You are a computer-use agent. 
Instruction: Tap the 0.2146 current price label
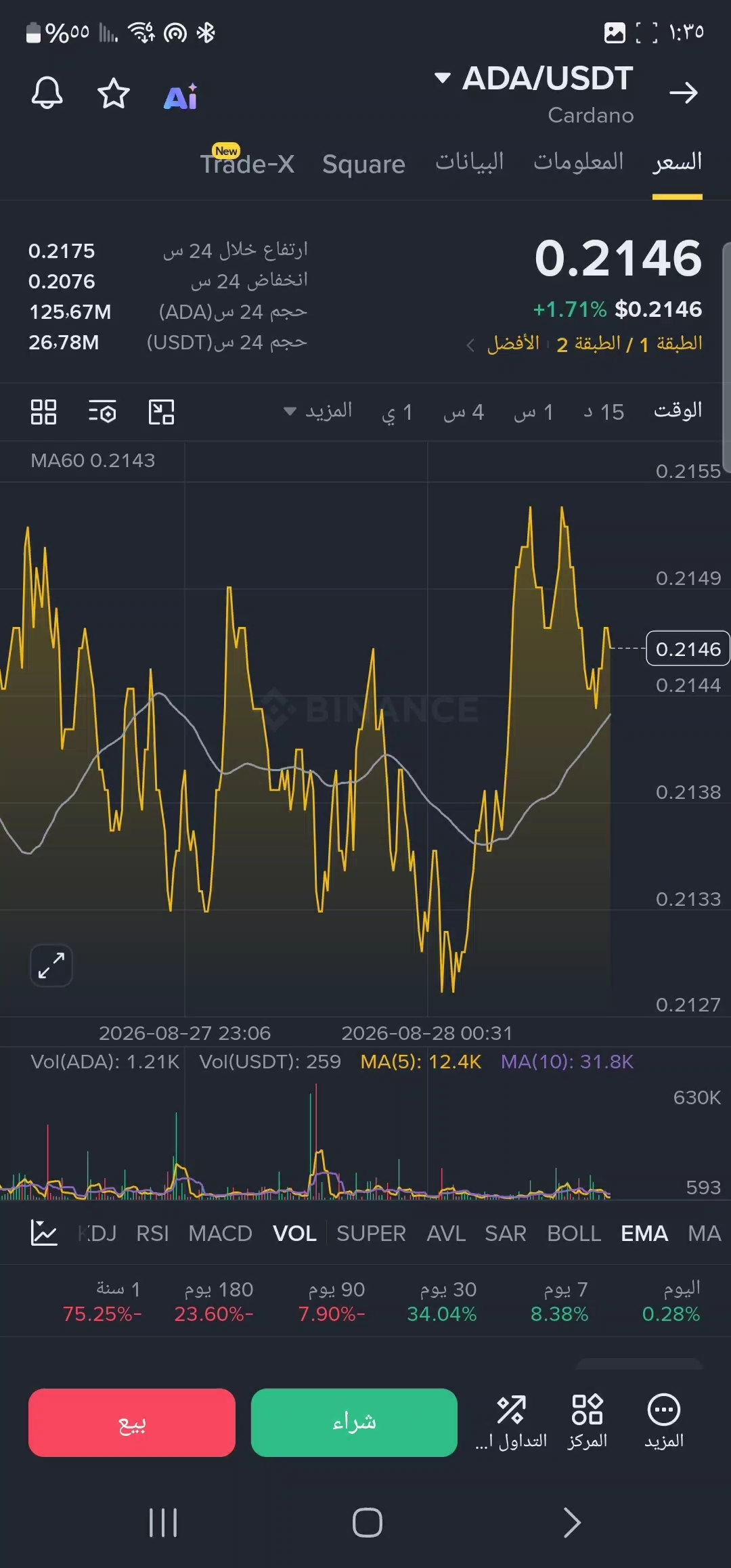pos(688,649)
